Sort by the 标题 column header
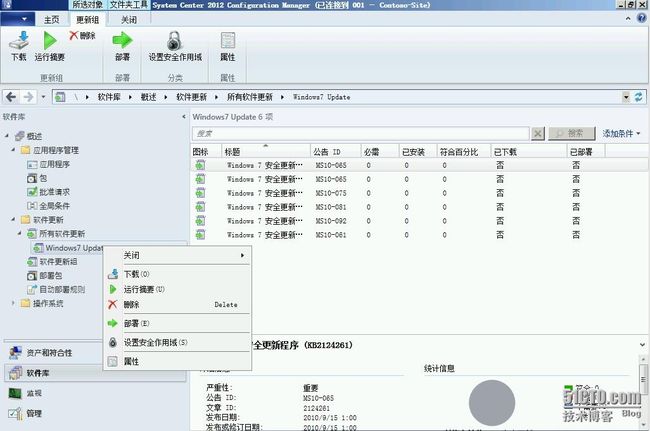650x431 pixels. pyautogui.click(x=265, y=152)
